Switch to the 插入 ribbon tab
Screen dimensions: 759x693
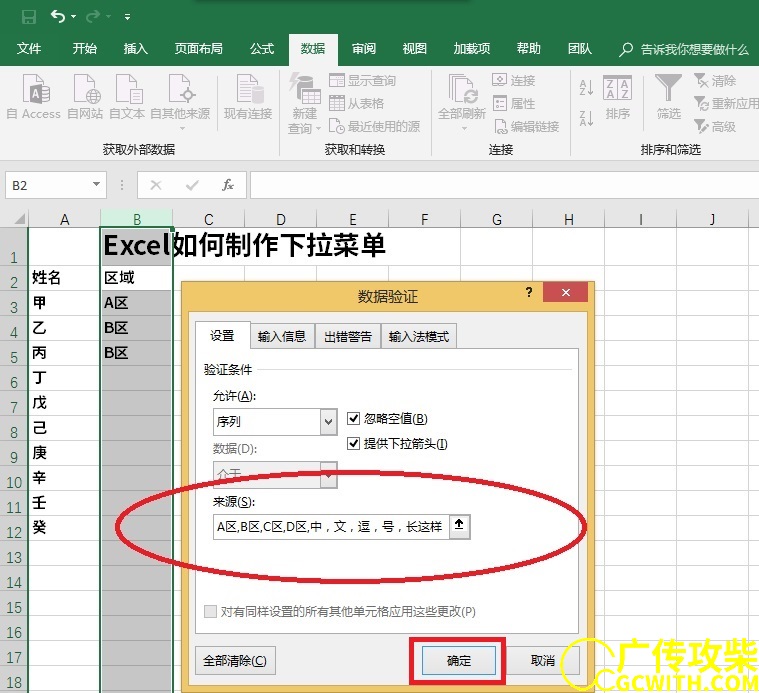[136, 49]
